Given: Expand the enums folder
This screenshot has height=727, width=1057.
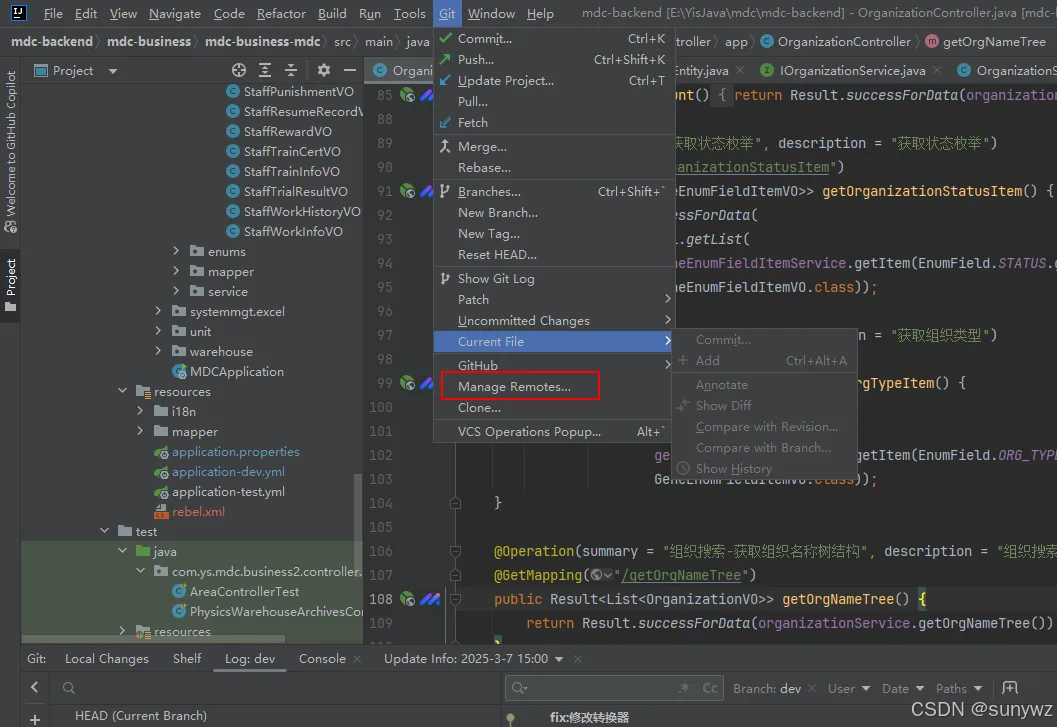Looking at the screenshot, I should coord(176,251).
